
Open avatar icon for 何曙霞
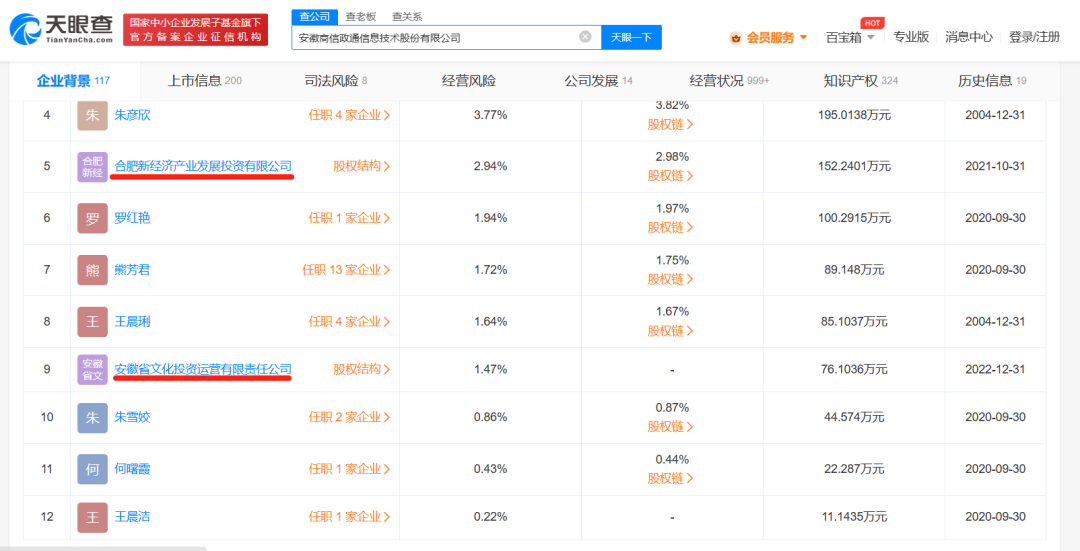(x=92, y=469)
